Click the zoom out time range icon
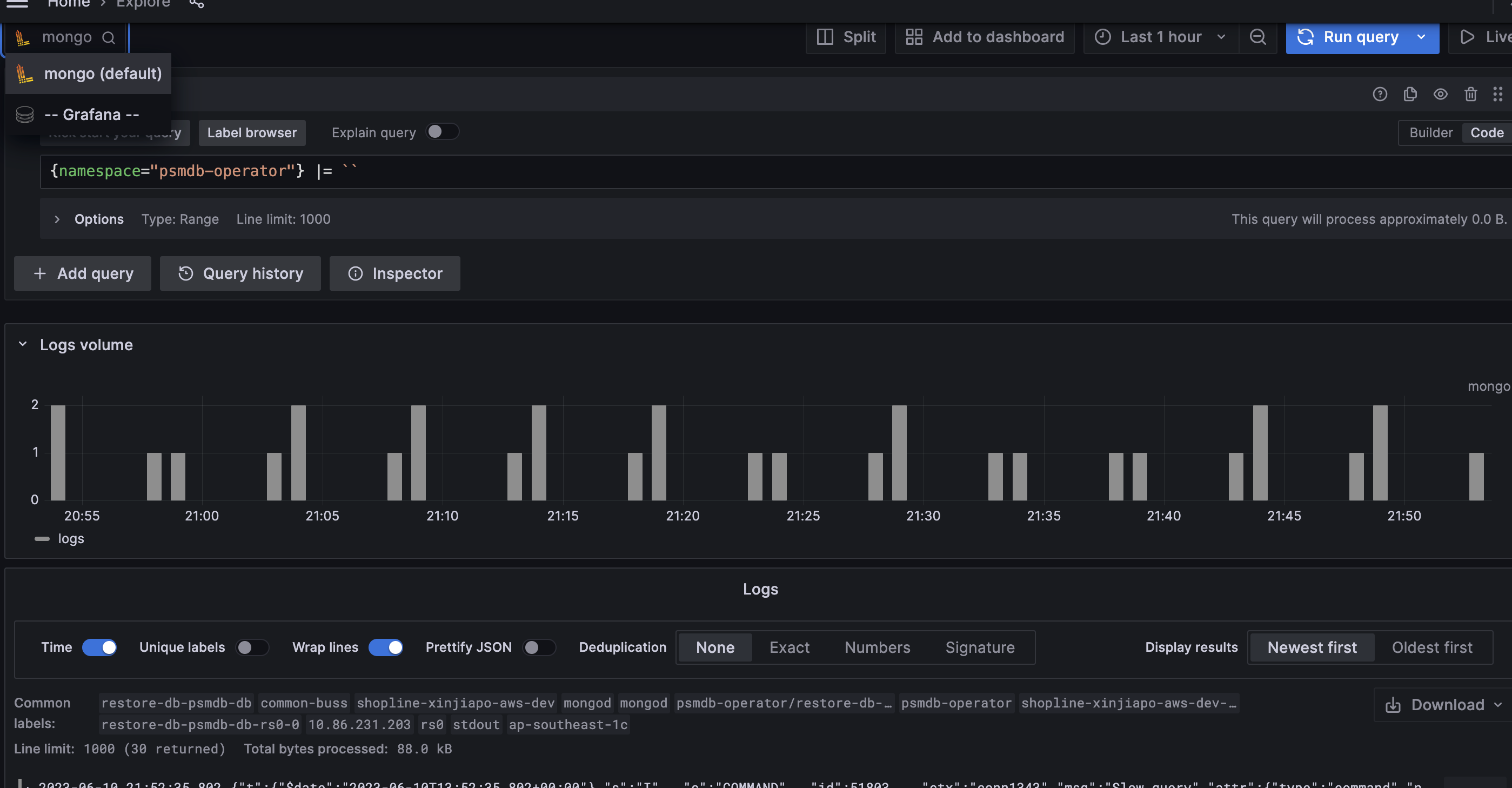 point(1257,37)
